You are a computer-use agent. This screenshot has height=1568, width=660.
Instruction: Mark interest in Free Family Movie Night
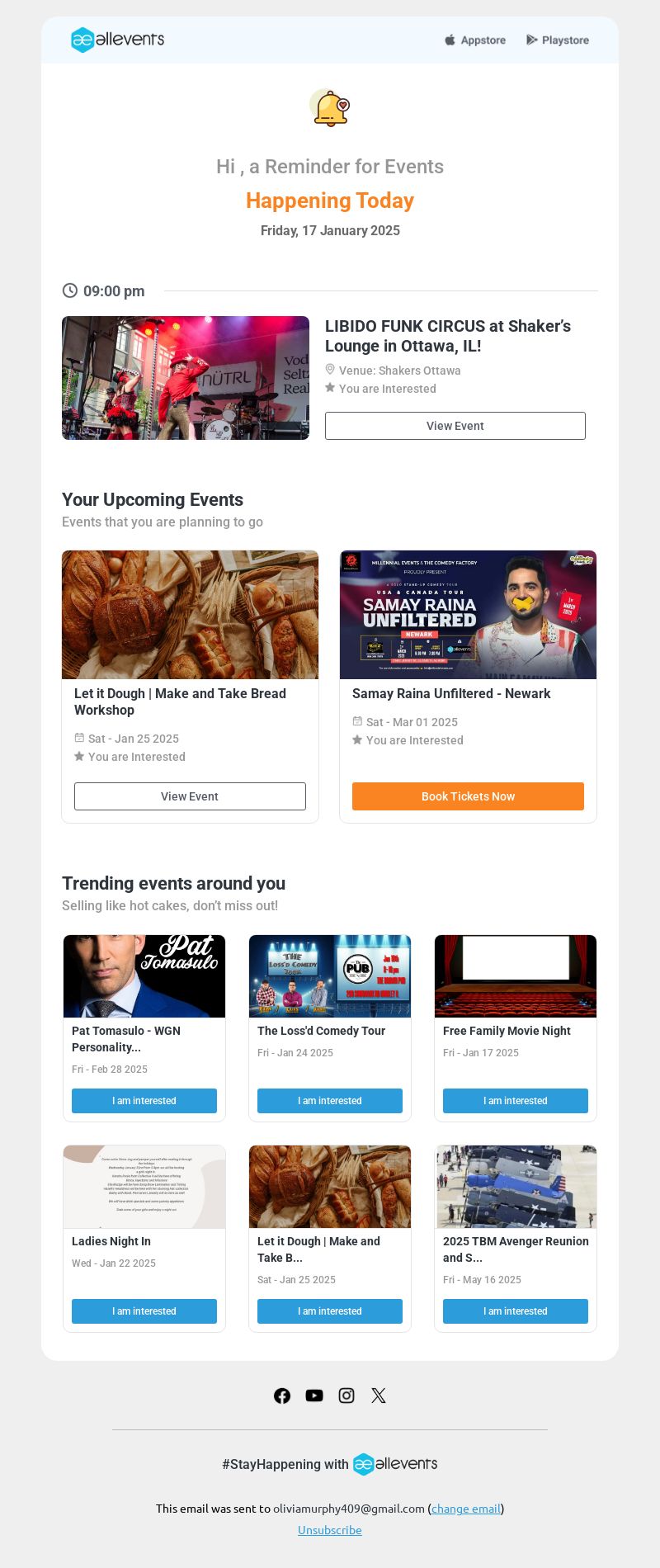tap(516, 1101)
